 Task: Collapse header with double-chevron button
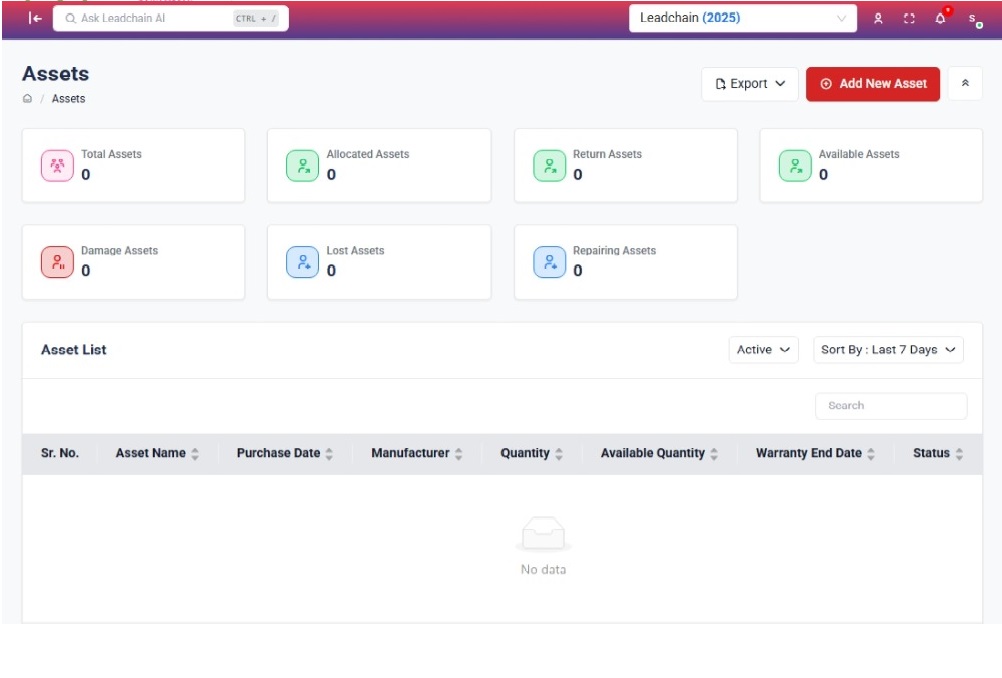point(965,84)
